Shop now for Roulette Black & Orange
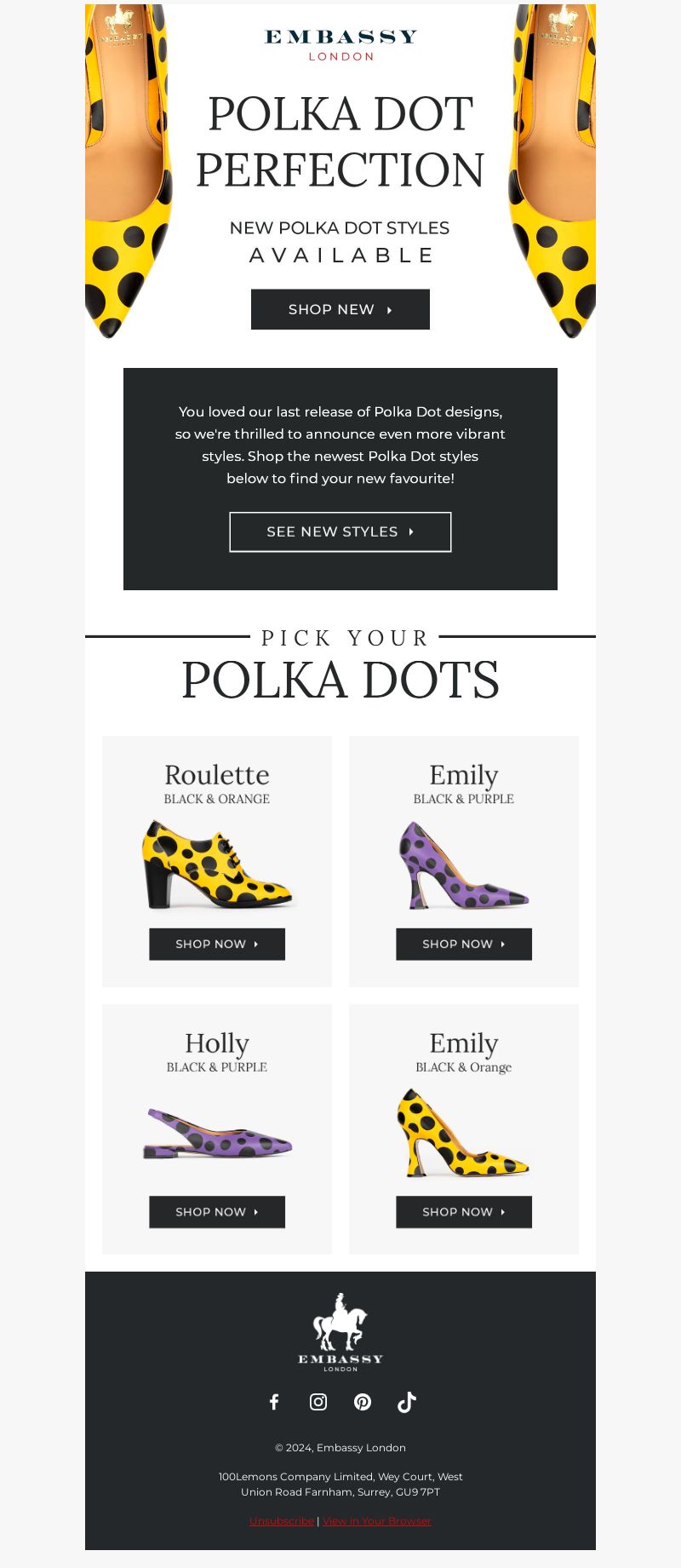681x1568 pixels. pos(217,944)
